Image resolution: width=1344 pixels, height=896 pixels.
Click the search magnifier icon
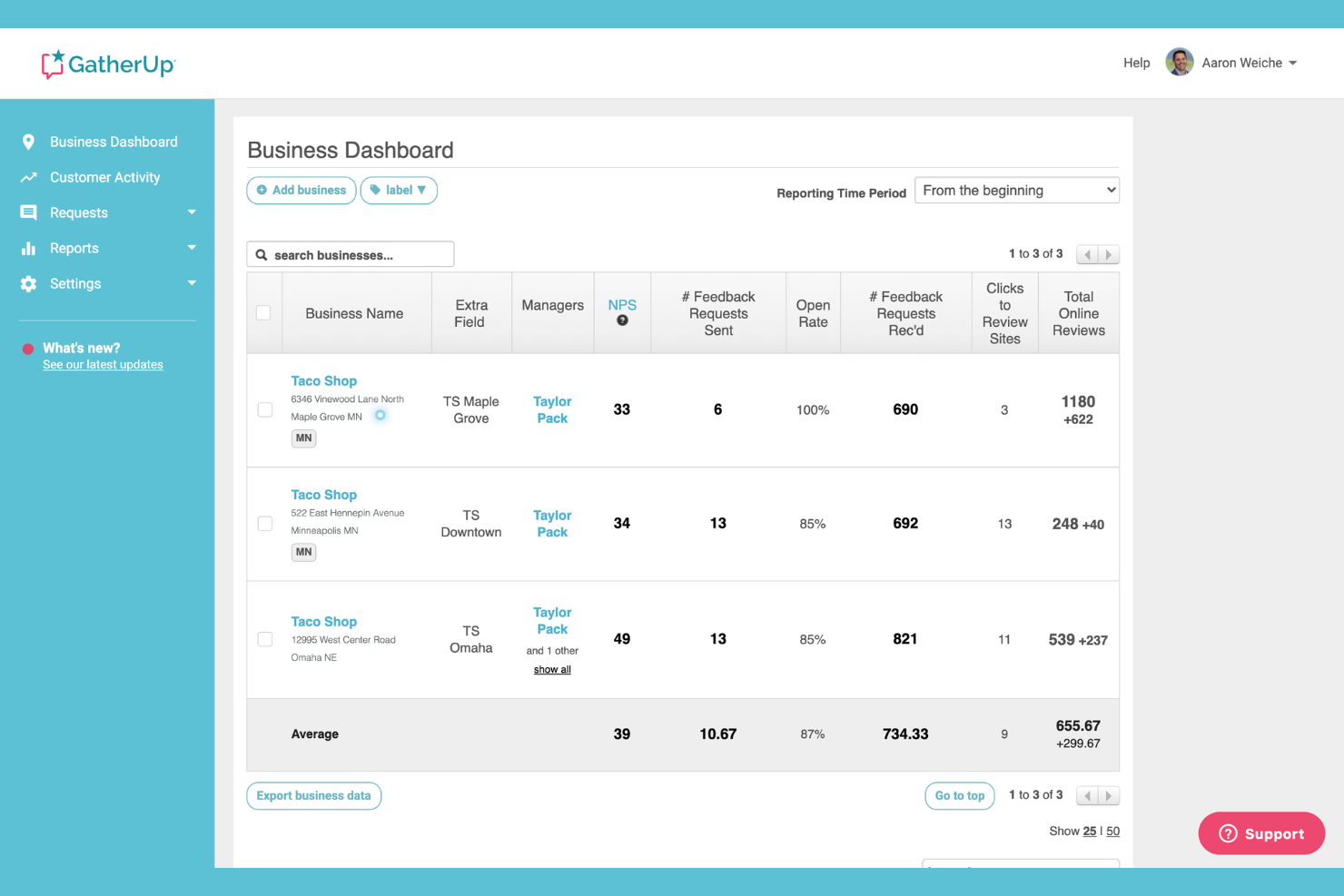(262, 255)
